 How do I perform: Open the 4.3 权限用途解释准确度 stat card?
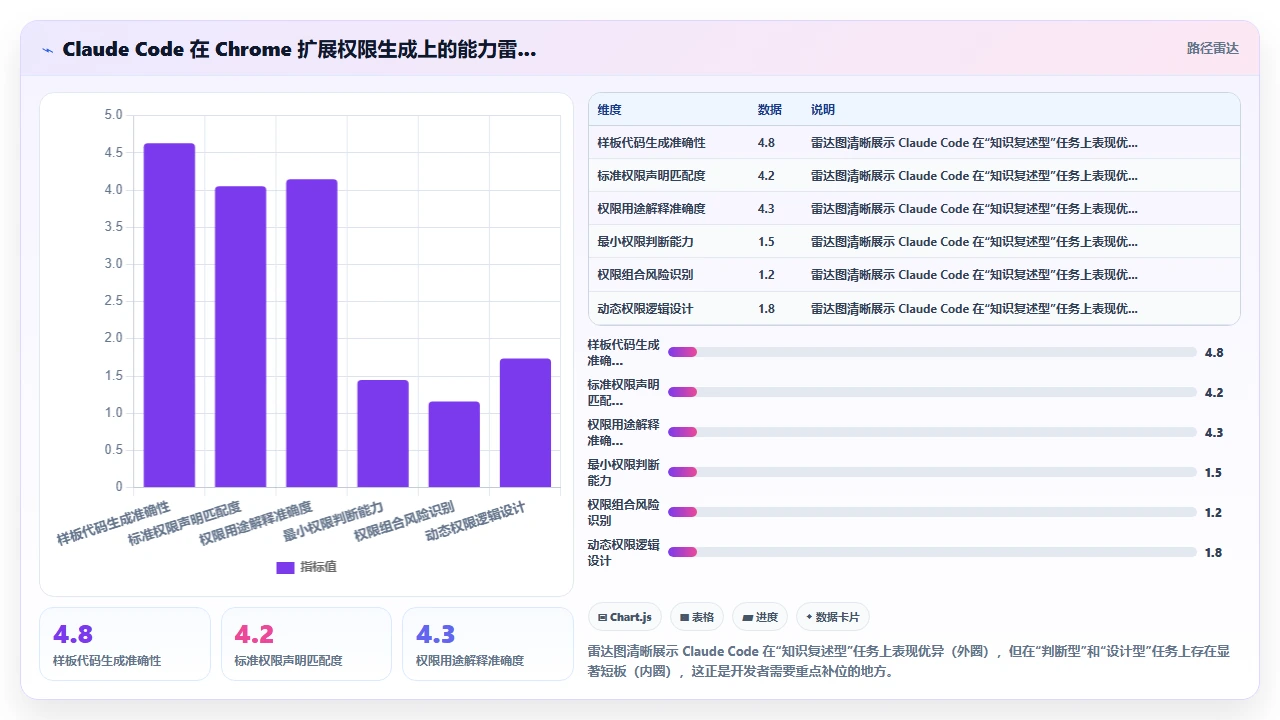pos(488,644)
